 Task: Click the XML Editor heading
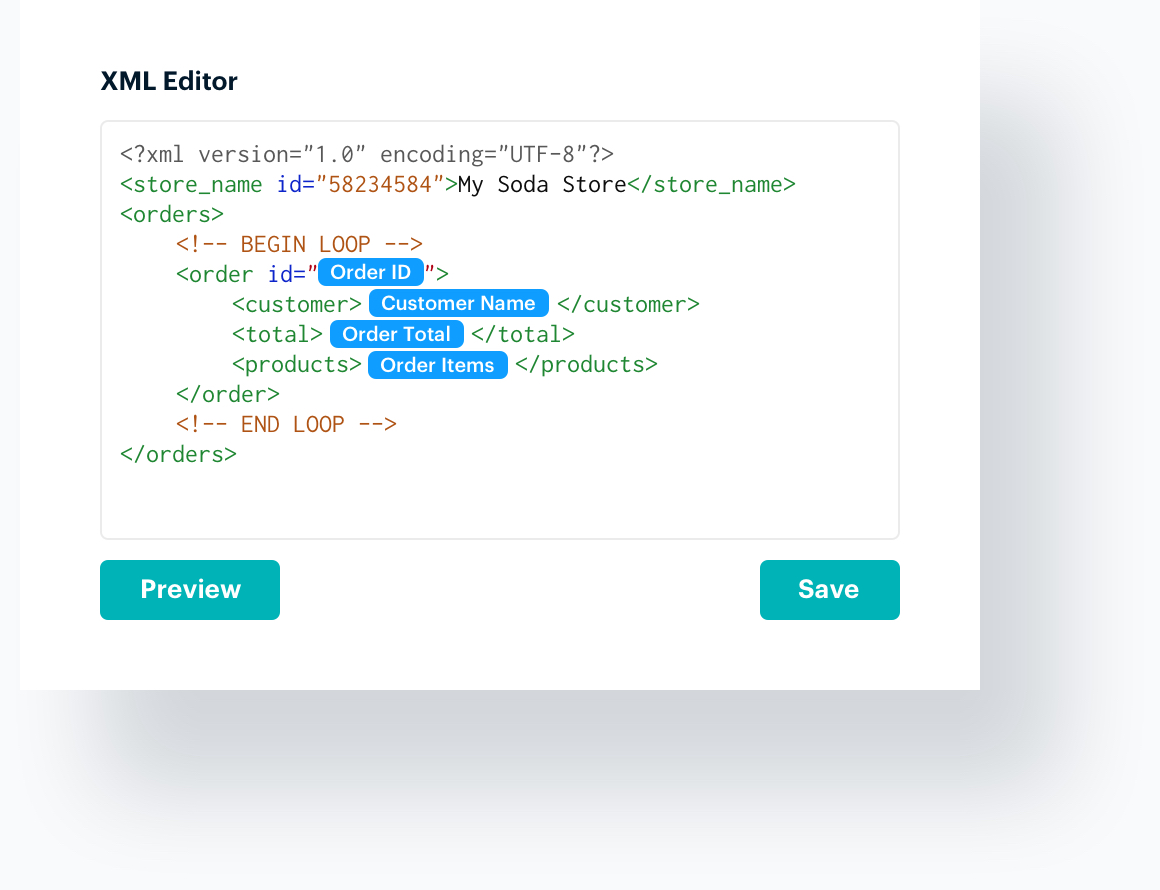pyautogui.click(x=168, y=81)
